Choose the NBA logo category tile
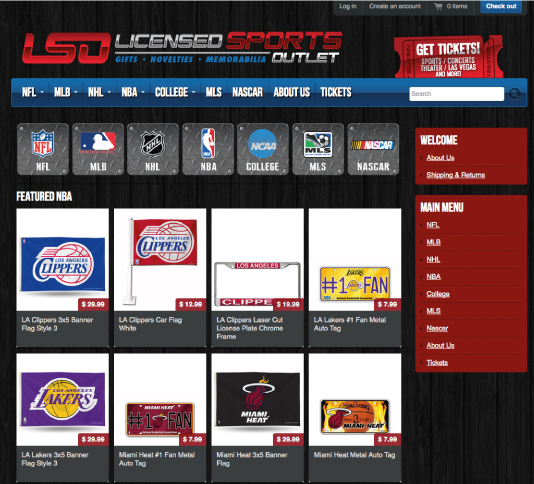This screenshot has height=484, width=534. point(208,149)
